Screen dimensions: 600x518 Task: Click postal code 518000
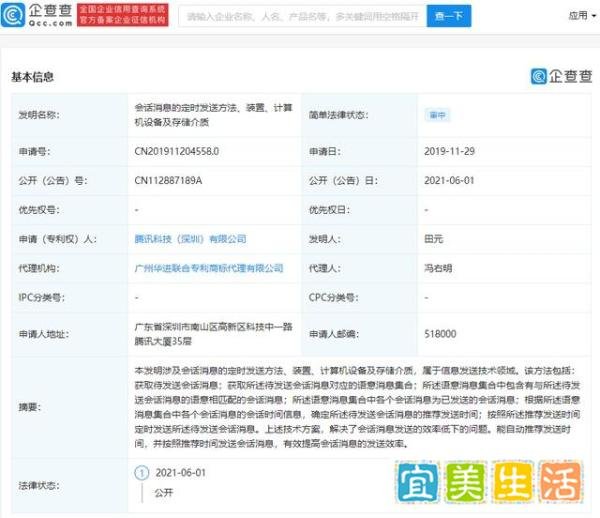coord(440,334)
